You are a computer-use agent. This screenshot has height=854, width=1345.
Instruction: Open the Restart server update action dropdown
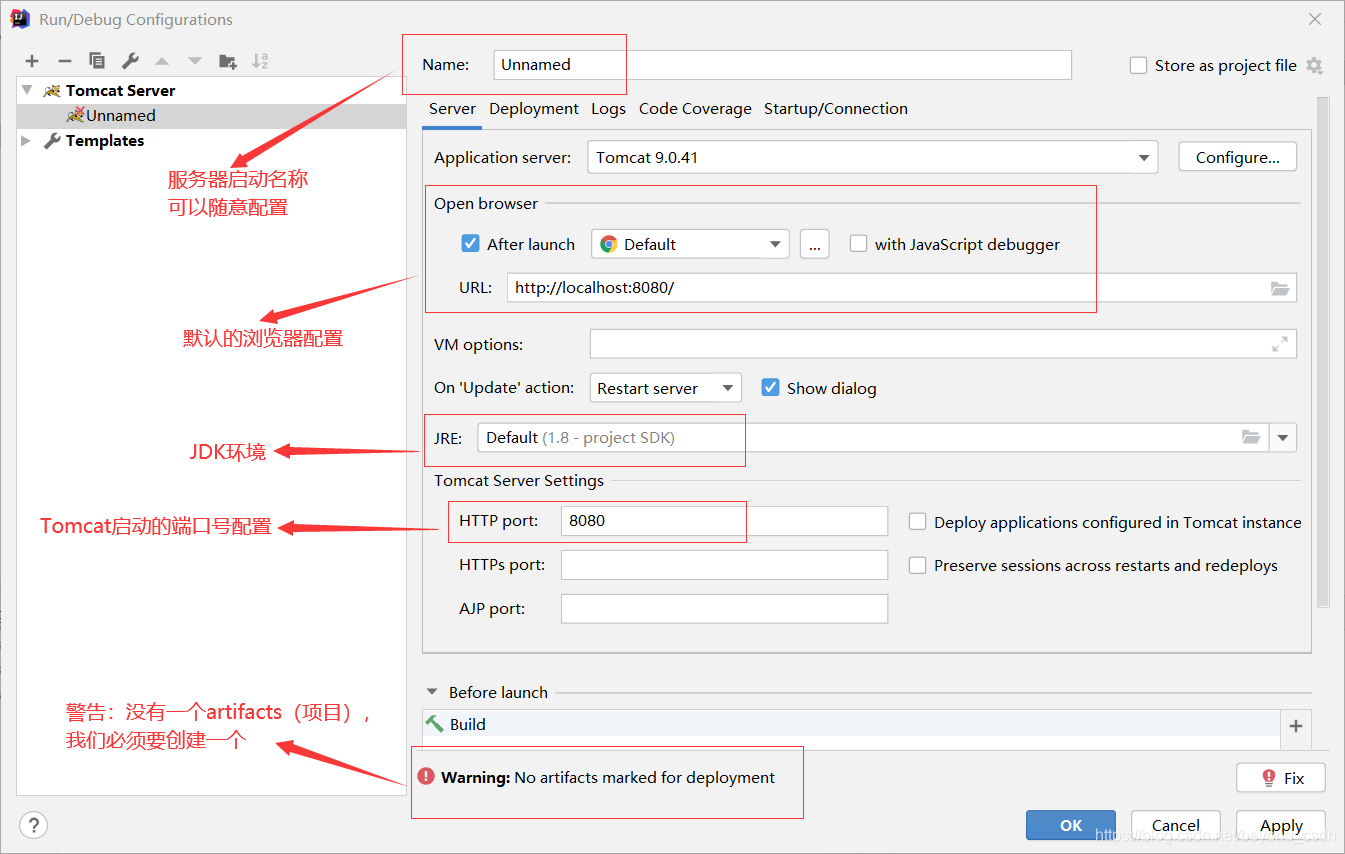[x=665, y=388]
